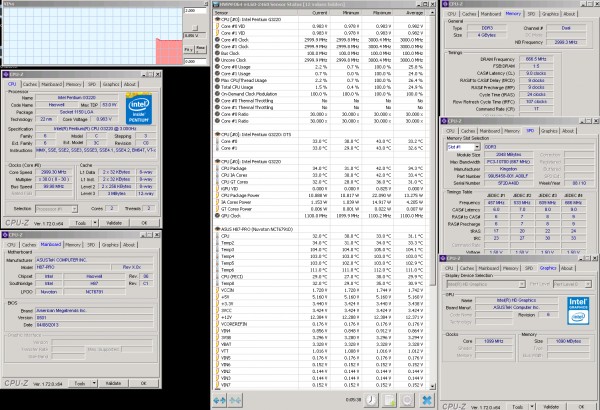
Task: Click the first CPU group header icon in HWiNFO
Action: coord(217,19)
